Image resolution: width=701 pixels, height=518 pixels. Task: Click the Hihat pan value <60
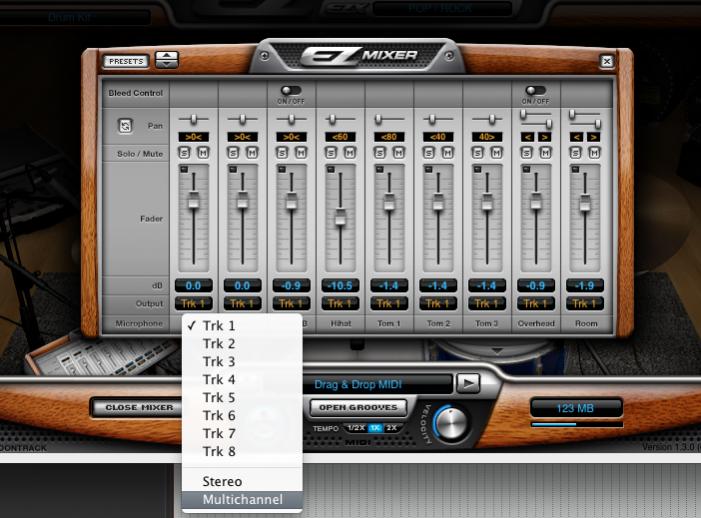click(340, 137)
